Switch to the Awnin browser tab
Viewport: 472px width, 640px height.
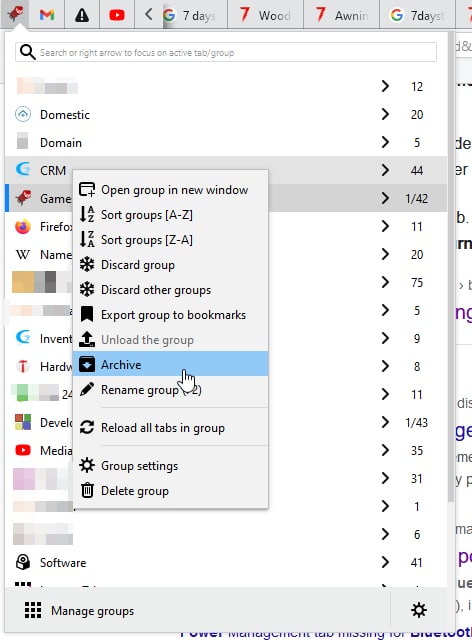pos(341,15)
